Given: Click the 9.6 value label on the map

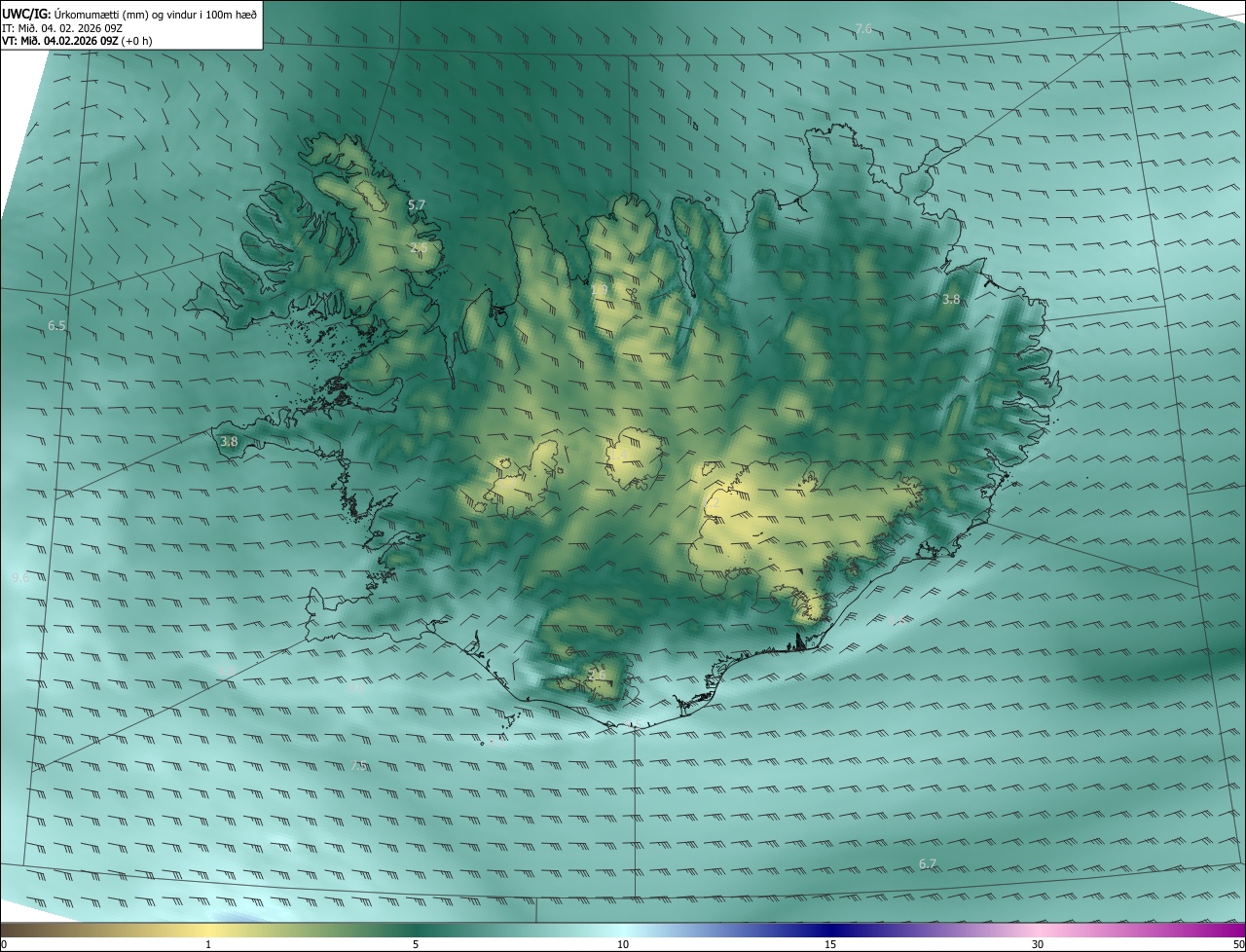Looking at the screenshot, I should coord(19,577).
